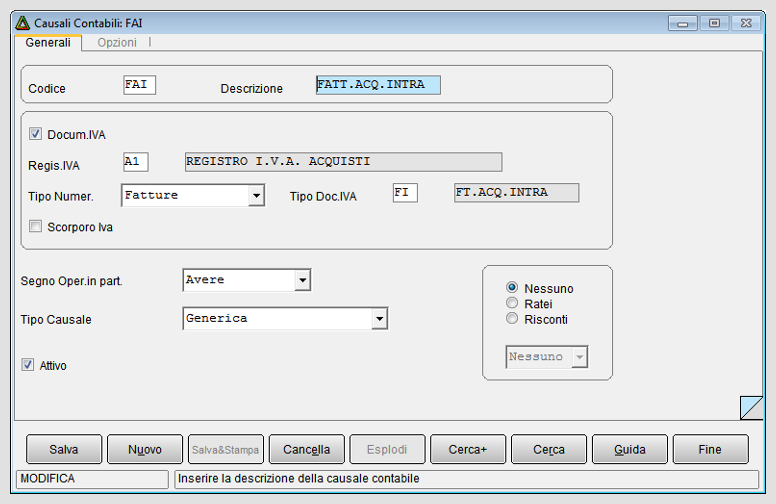Click the Nuovo button
The width and height of the screenshot is (776, 504).
tap(145, 449)
